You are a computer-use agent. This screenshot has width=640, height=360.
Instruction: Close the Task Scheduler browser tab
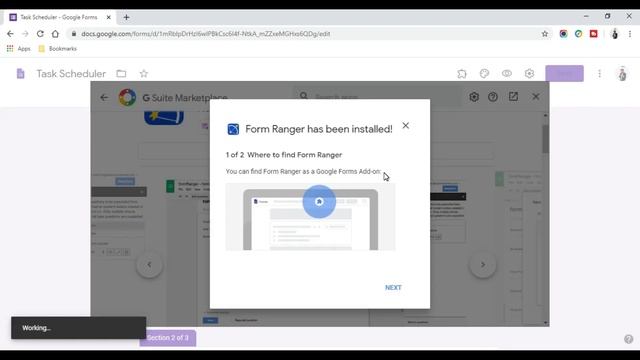[x=109, y=17]
